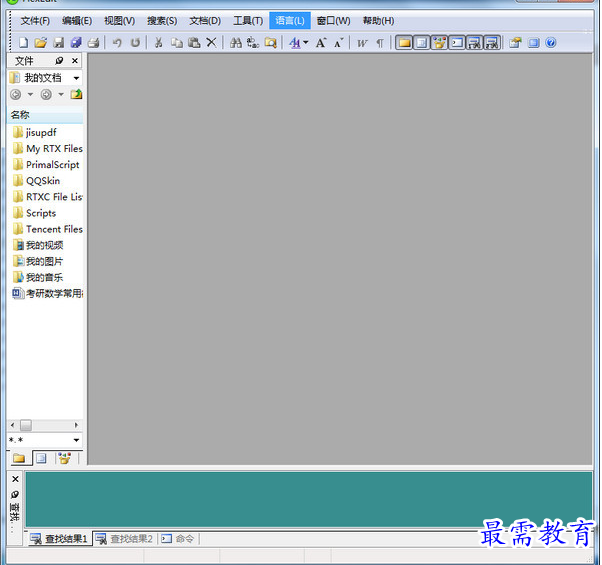Toggle paragraph marks ¶ display

click(379, 43)
